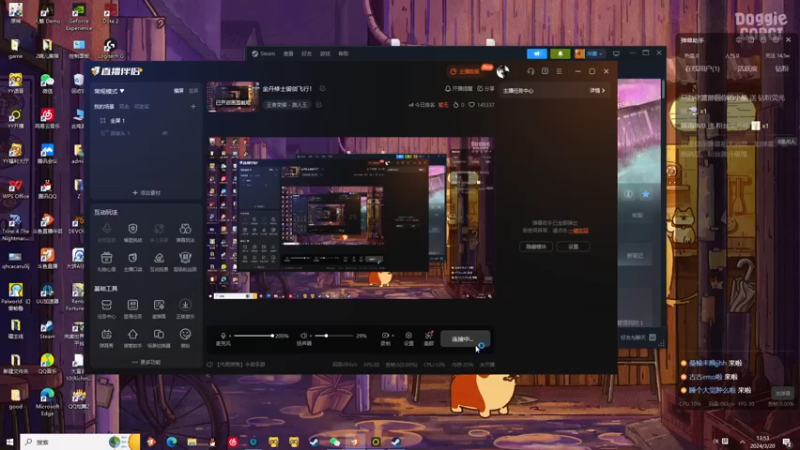Click the stream cover thumbnail
Image resolution: width=800 pixels, height=450 pixels.
[233, 96]
